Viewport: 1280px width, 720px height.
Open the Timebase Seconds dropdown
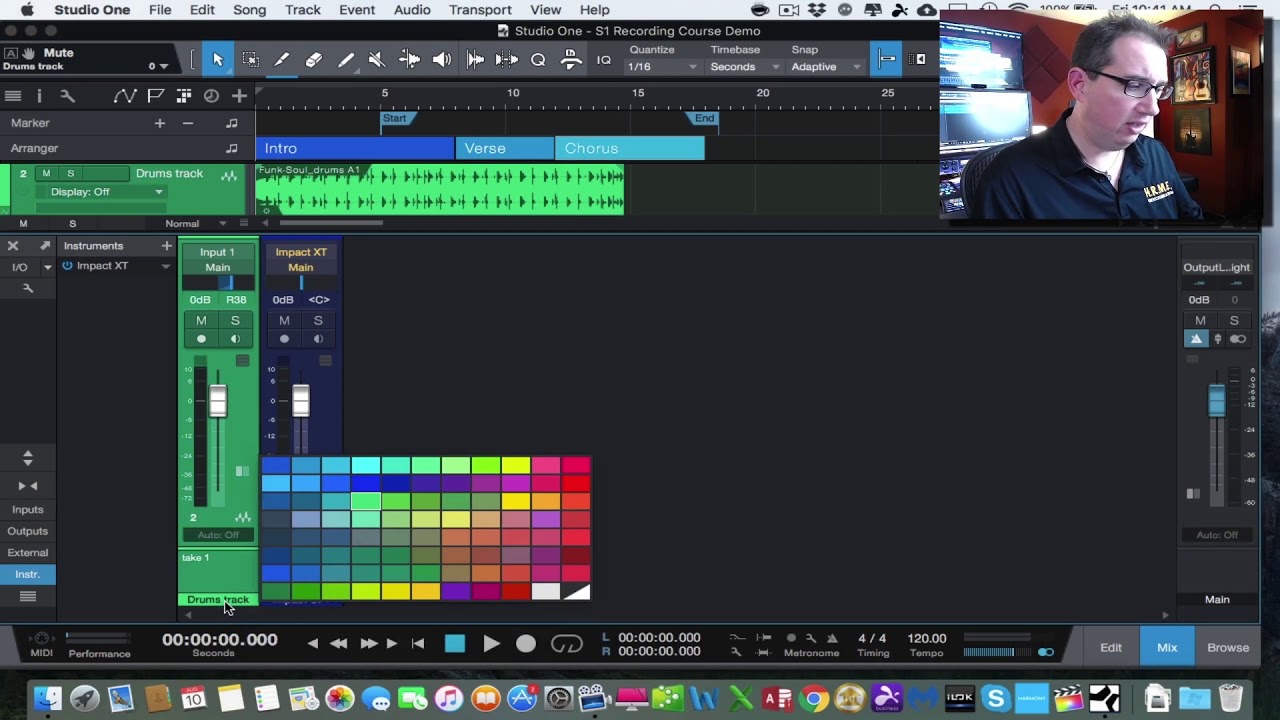pos(745,67)
